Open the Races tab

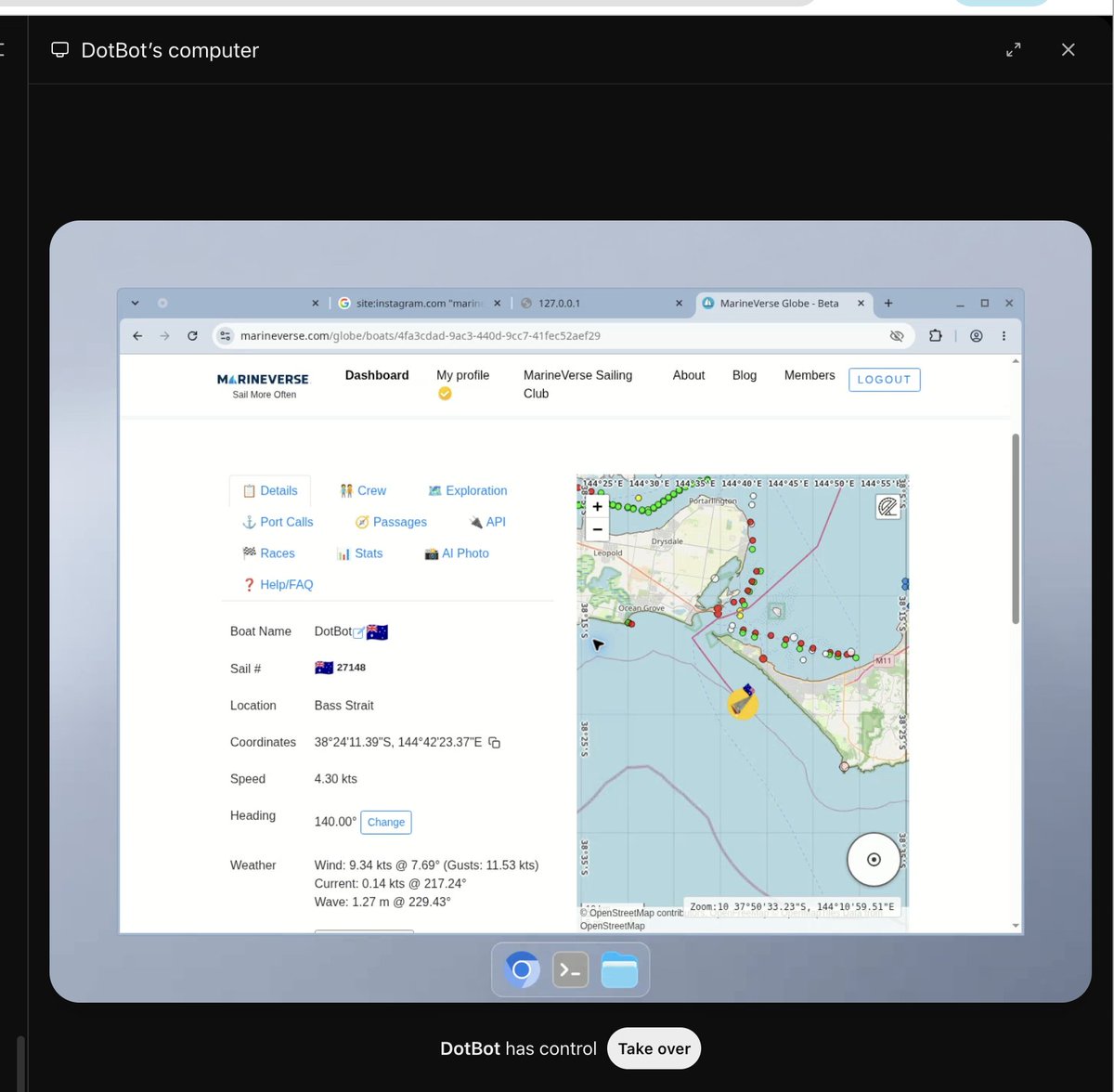268,553
